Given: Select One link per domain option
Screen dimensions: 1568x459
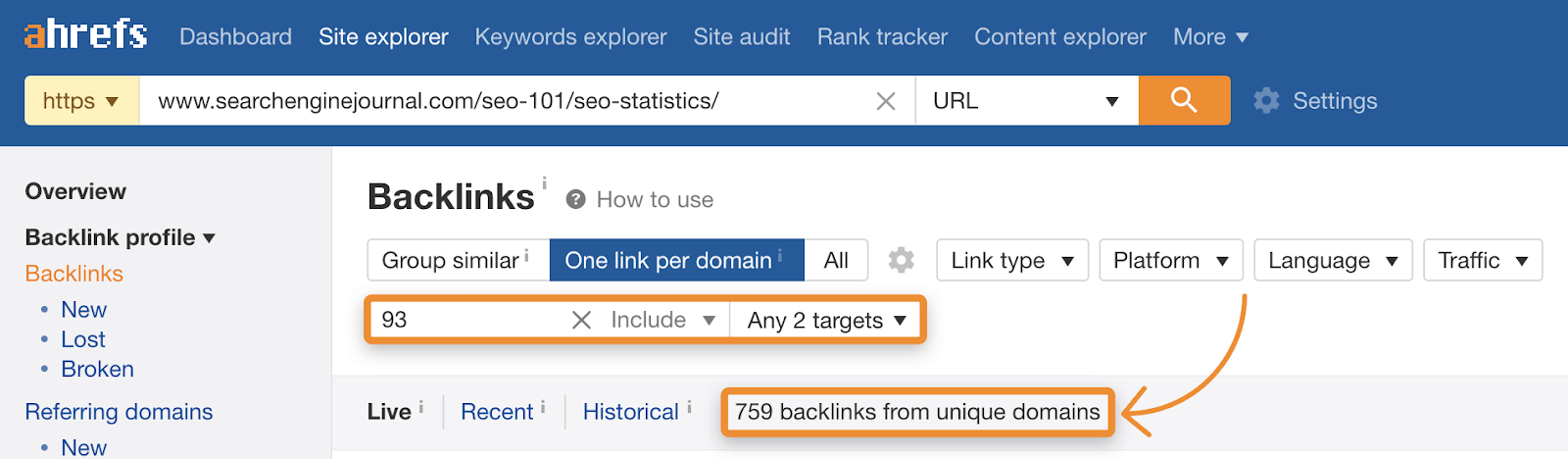Looking at the screenshot, I should tap(677, 260).
